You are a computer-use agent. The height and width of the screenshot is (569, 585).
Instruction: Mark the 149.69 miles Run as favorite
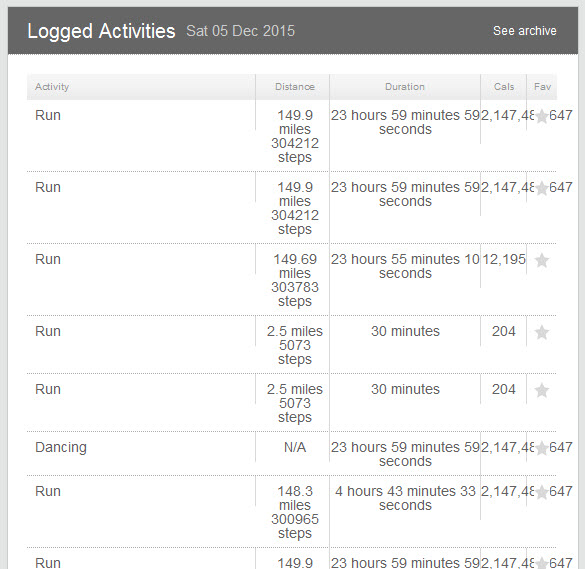click(542, 260)
